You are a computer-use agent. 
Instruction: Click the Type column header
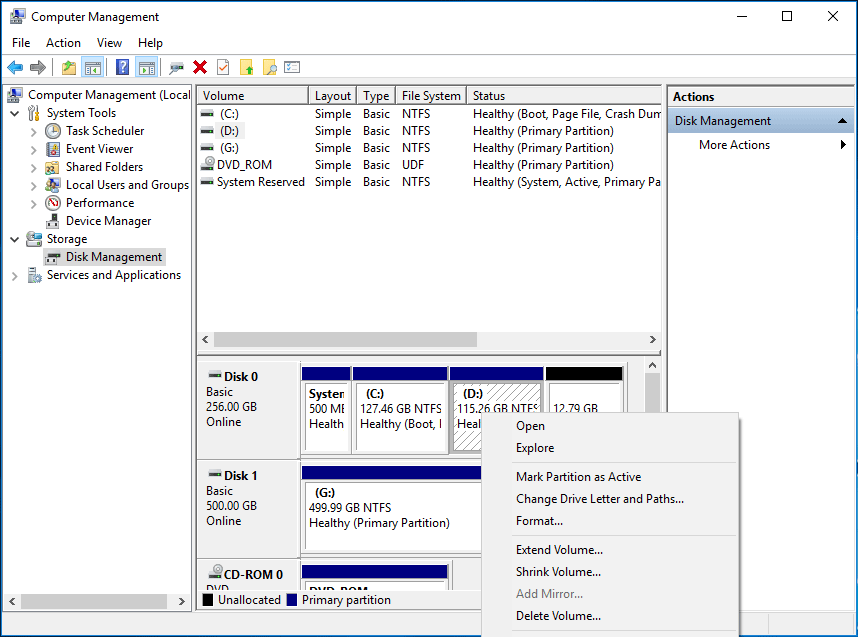coord(376,96)
